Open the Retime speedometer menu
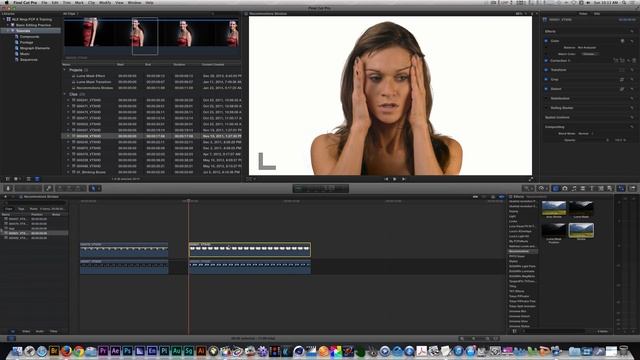640x360 pixels. coord(542,188)
